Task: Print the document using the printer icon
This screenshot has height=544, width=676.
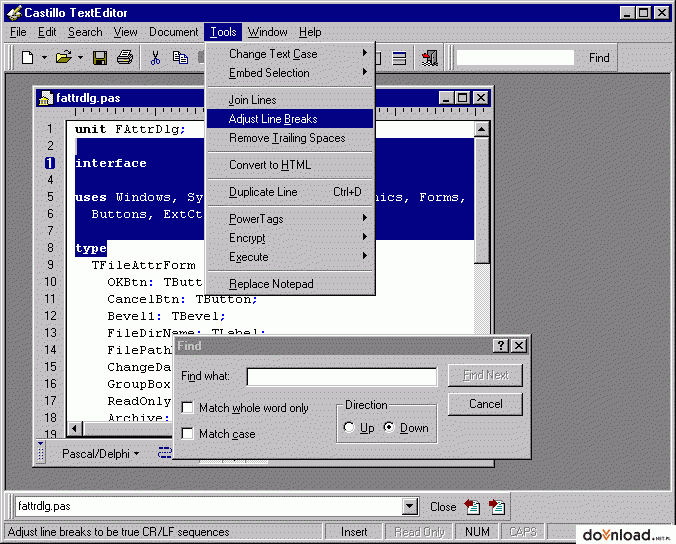Action: tap(125, 57)
